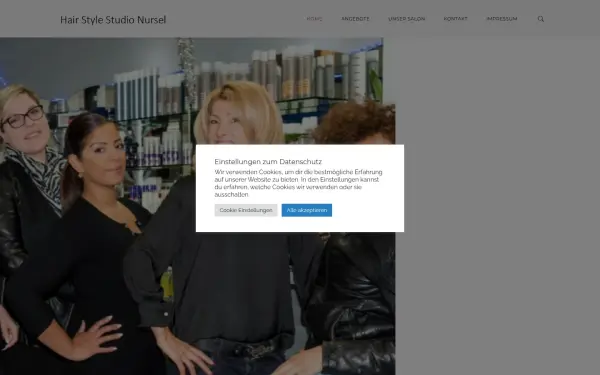Open the search icon in the header
The height and width of the screenshot is (375, 600).
[x=541, y=19]
